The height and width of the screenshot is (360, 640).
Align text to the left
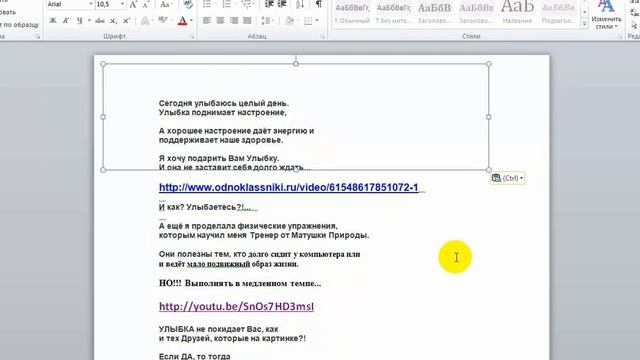point(207,20)
